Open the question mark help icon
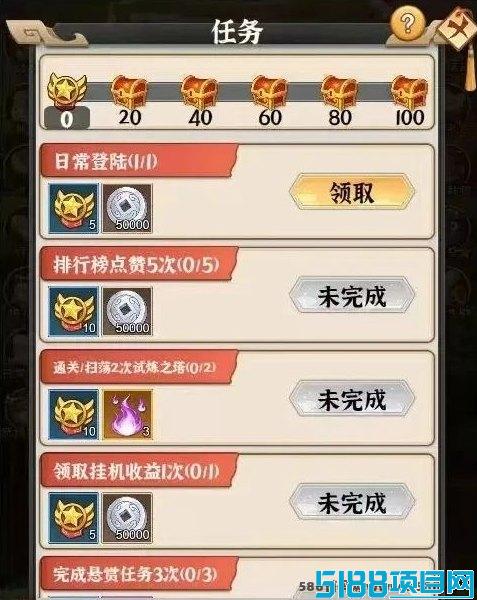This screenshot has width=477, height=600. click(408, 24)
